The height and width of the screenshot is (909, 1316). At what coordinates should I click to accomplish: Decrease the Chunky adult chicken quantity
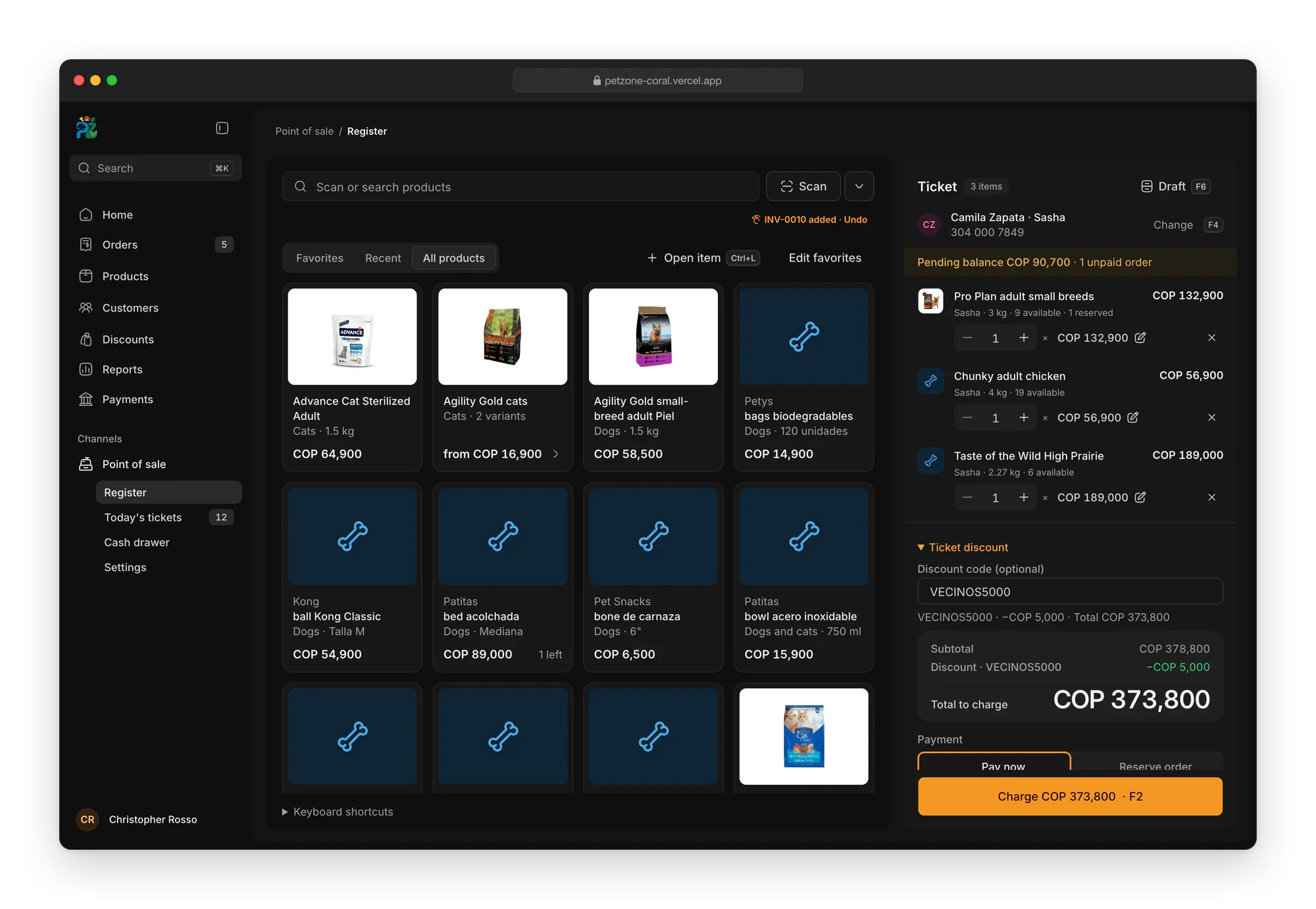pos(967,418)
